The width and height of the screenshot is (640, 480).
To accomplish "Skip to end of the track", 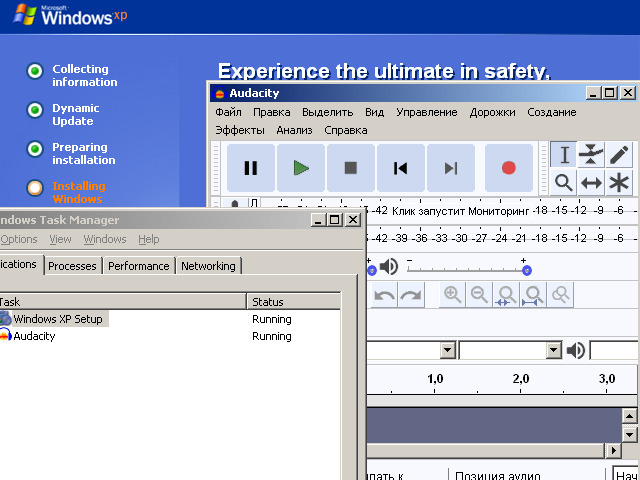I will click(x=451, y=168).
